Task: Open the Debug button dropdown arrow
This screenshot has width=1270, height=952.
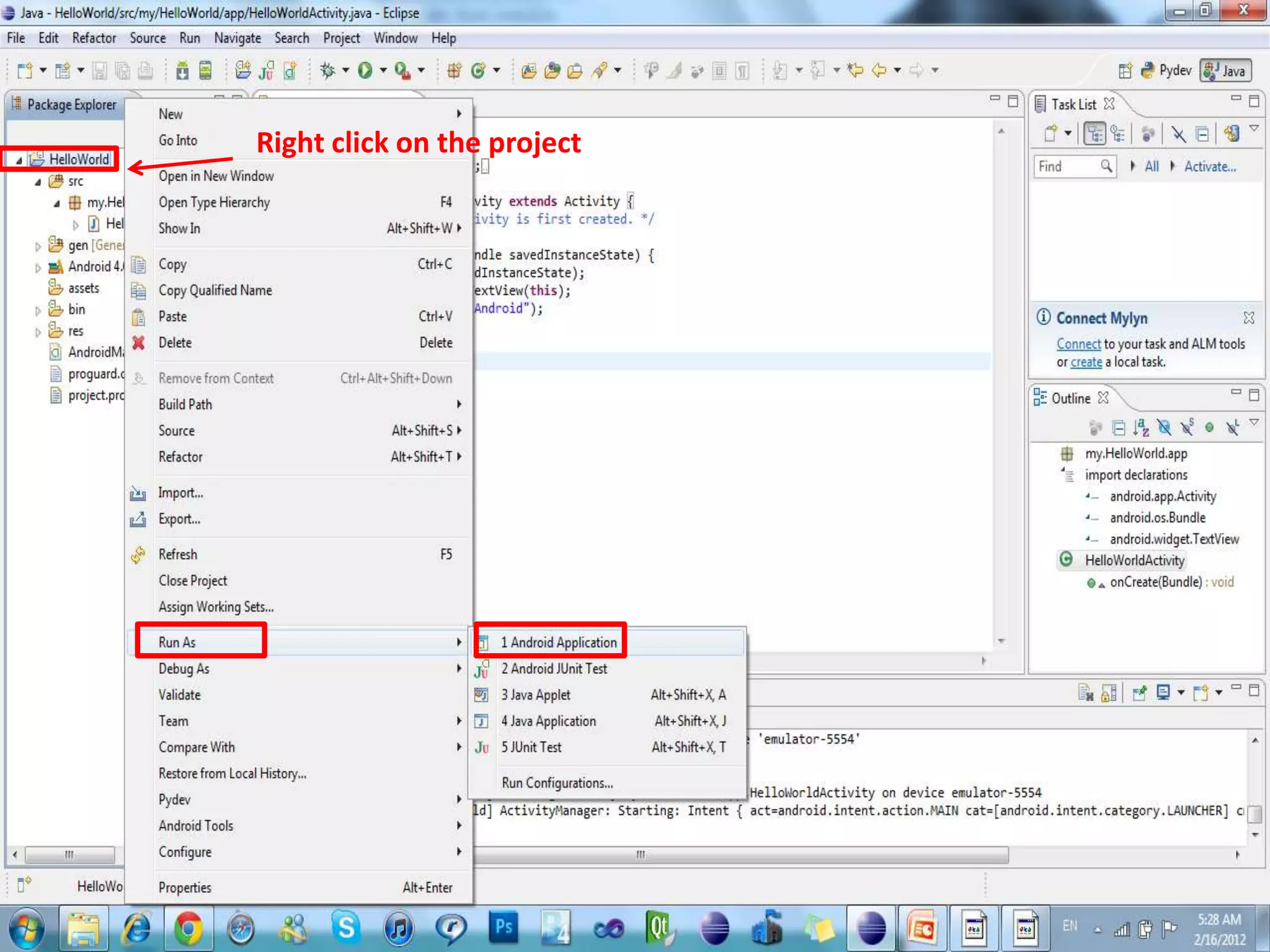Action: (x=345, y=71)
